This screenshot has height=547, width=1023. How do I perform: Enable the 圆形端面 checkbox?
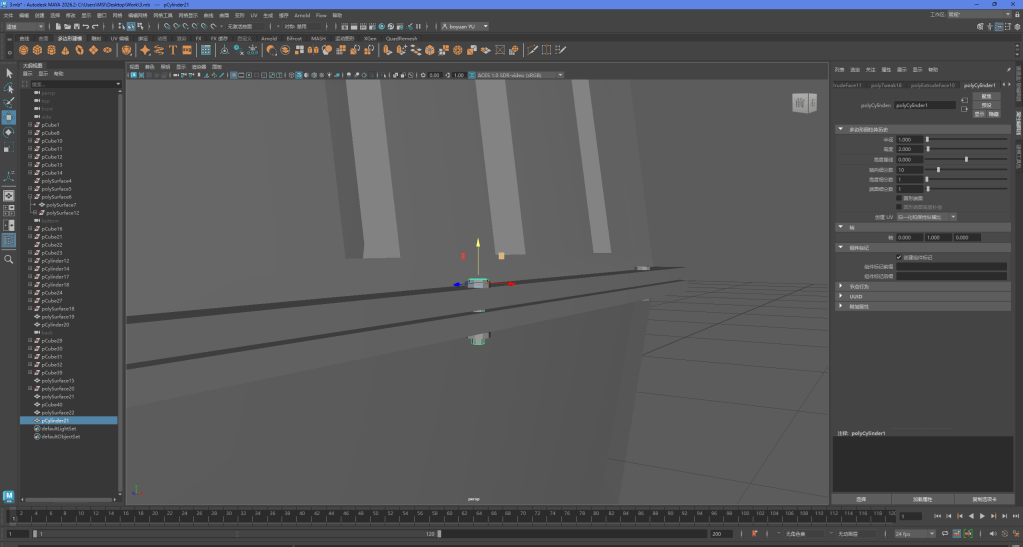[x=898, y=198]
